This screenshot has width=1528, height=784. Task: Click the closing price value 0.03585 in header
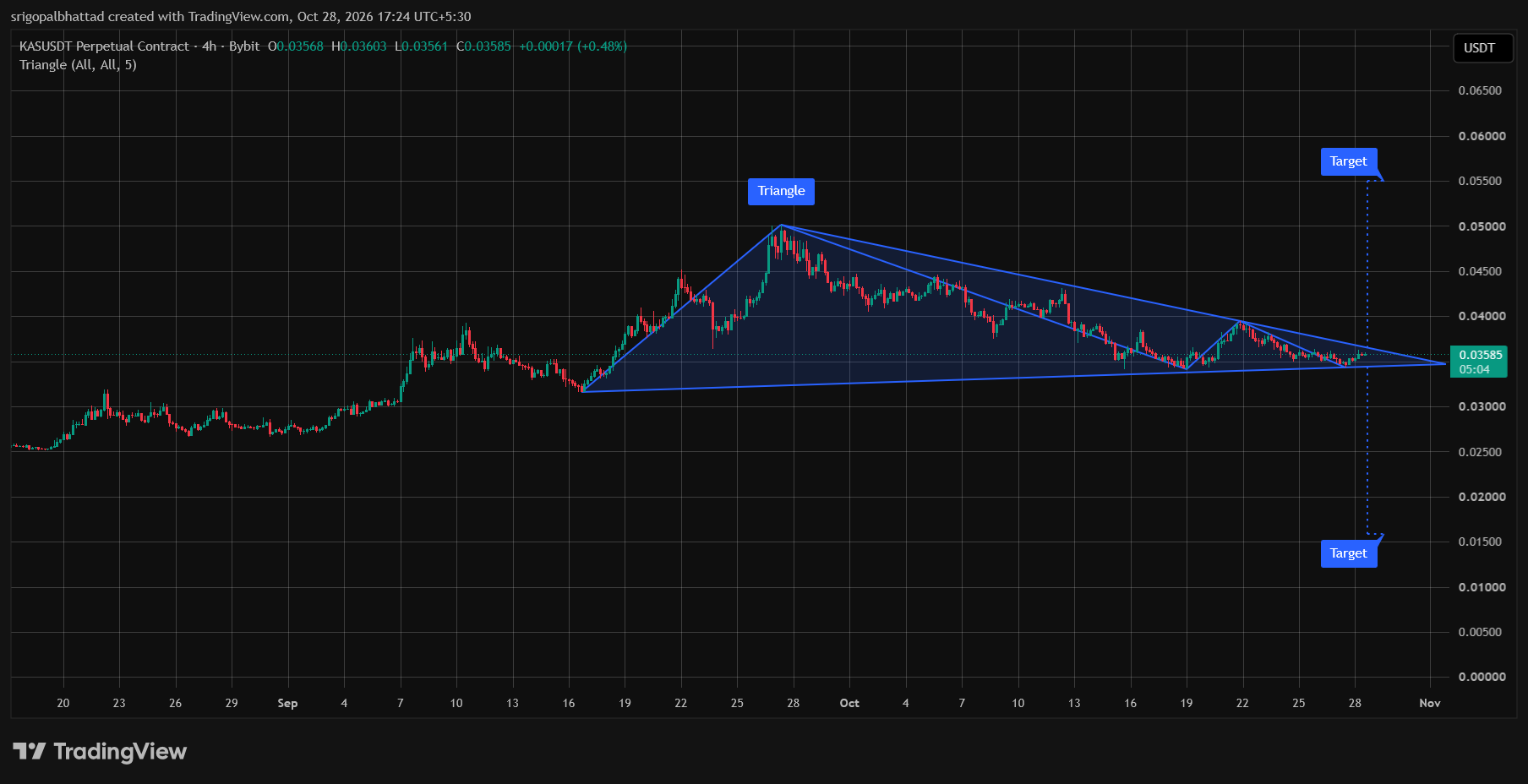(488, 46)
